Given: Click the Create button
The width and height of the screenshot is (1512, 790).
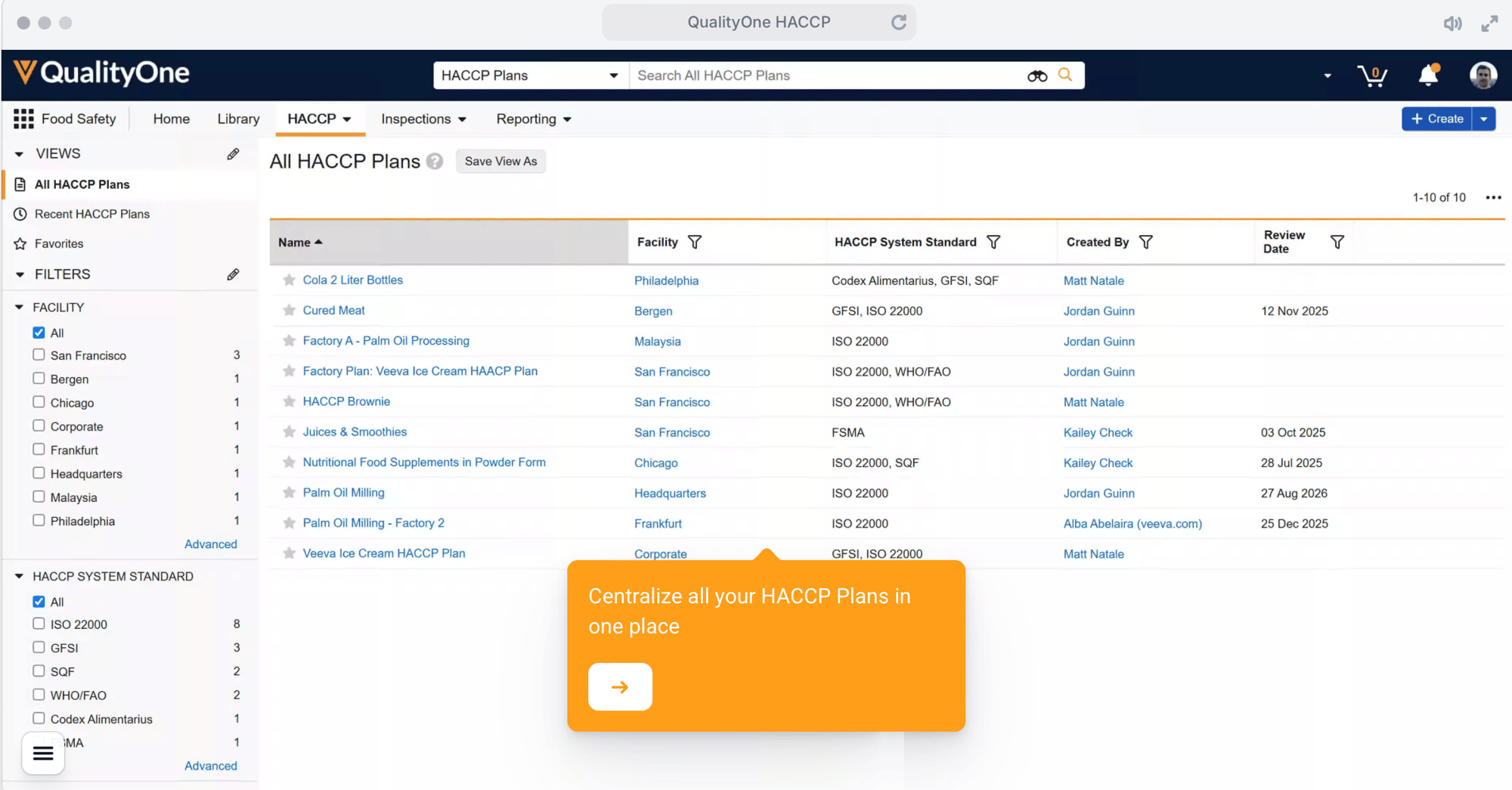Looking at the screenshot, I should 1436,119.
